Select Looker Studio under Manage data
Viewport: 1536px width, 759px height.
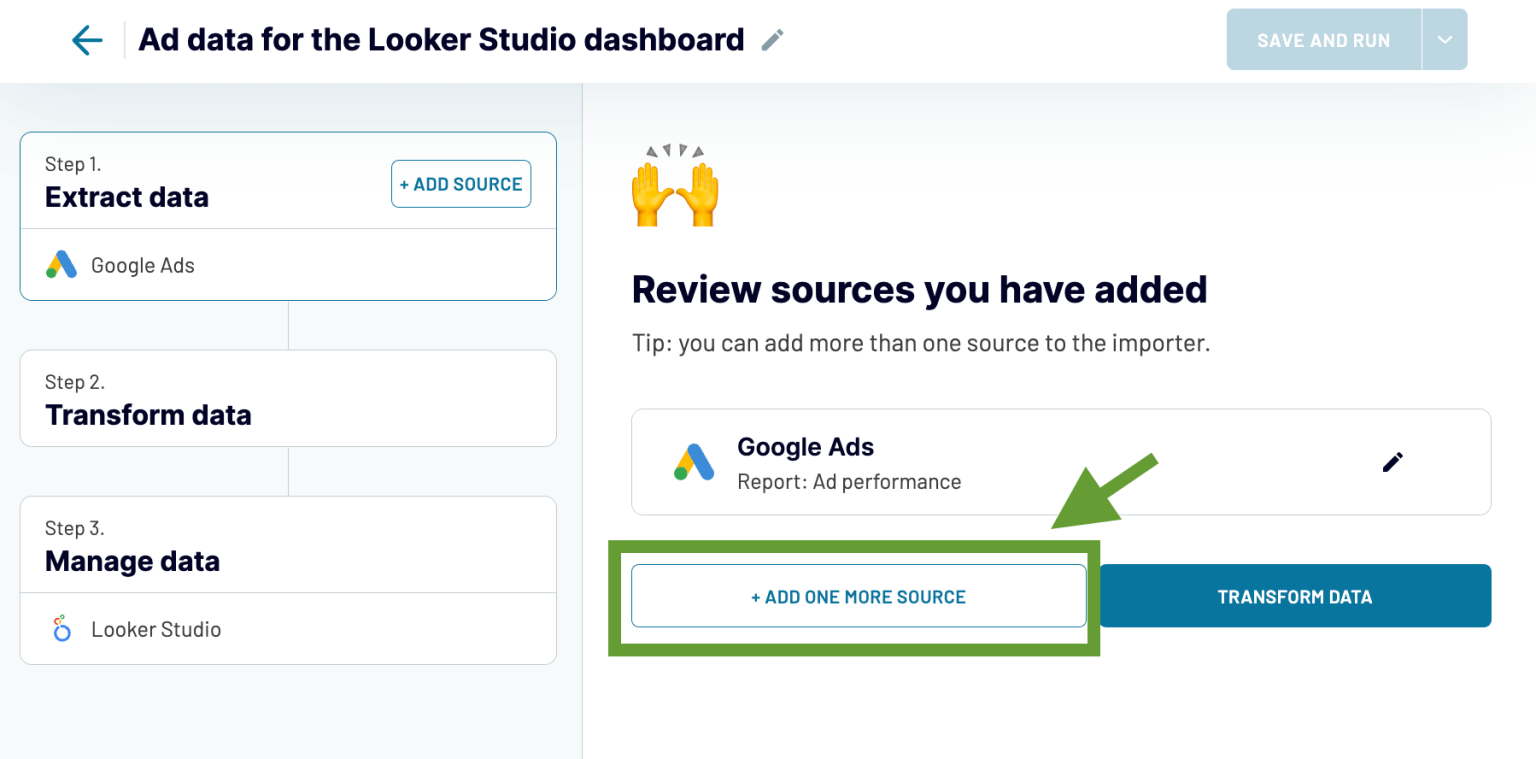pyautogui.click(x=156, y=629)
